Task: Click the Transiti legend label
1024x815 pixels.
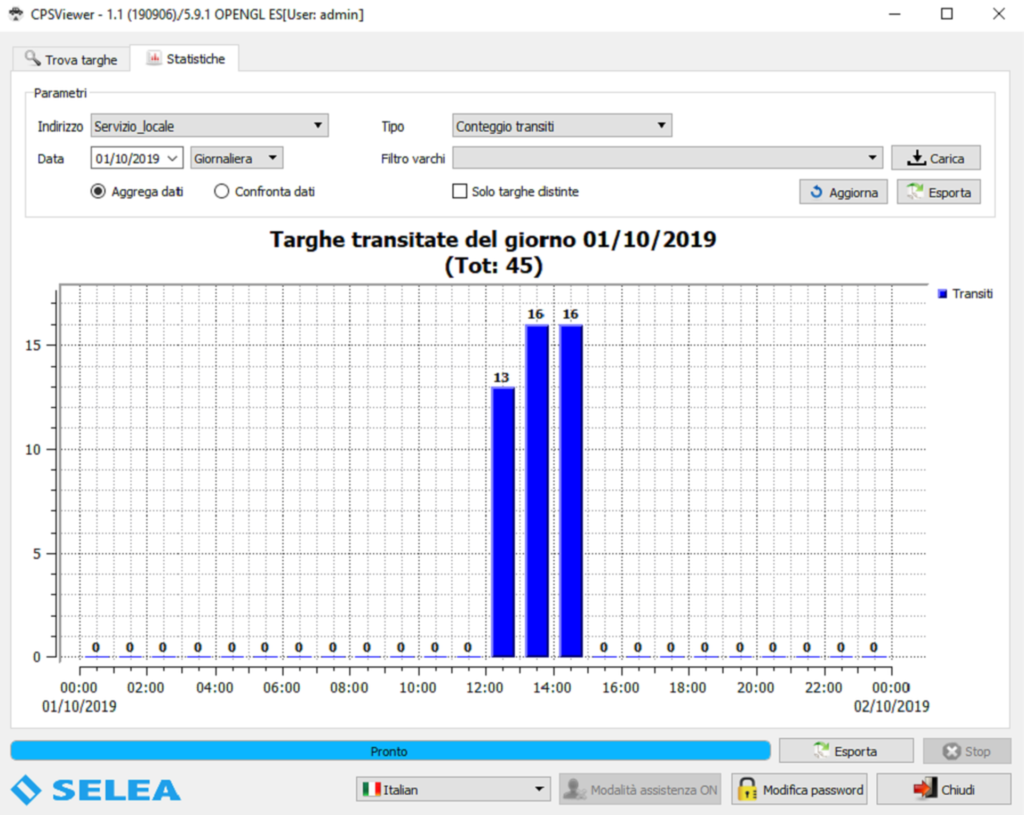Action: click(972, 294)
